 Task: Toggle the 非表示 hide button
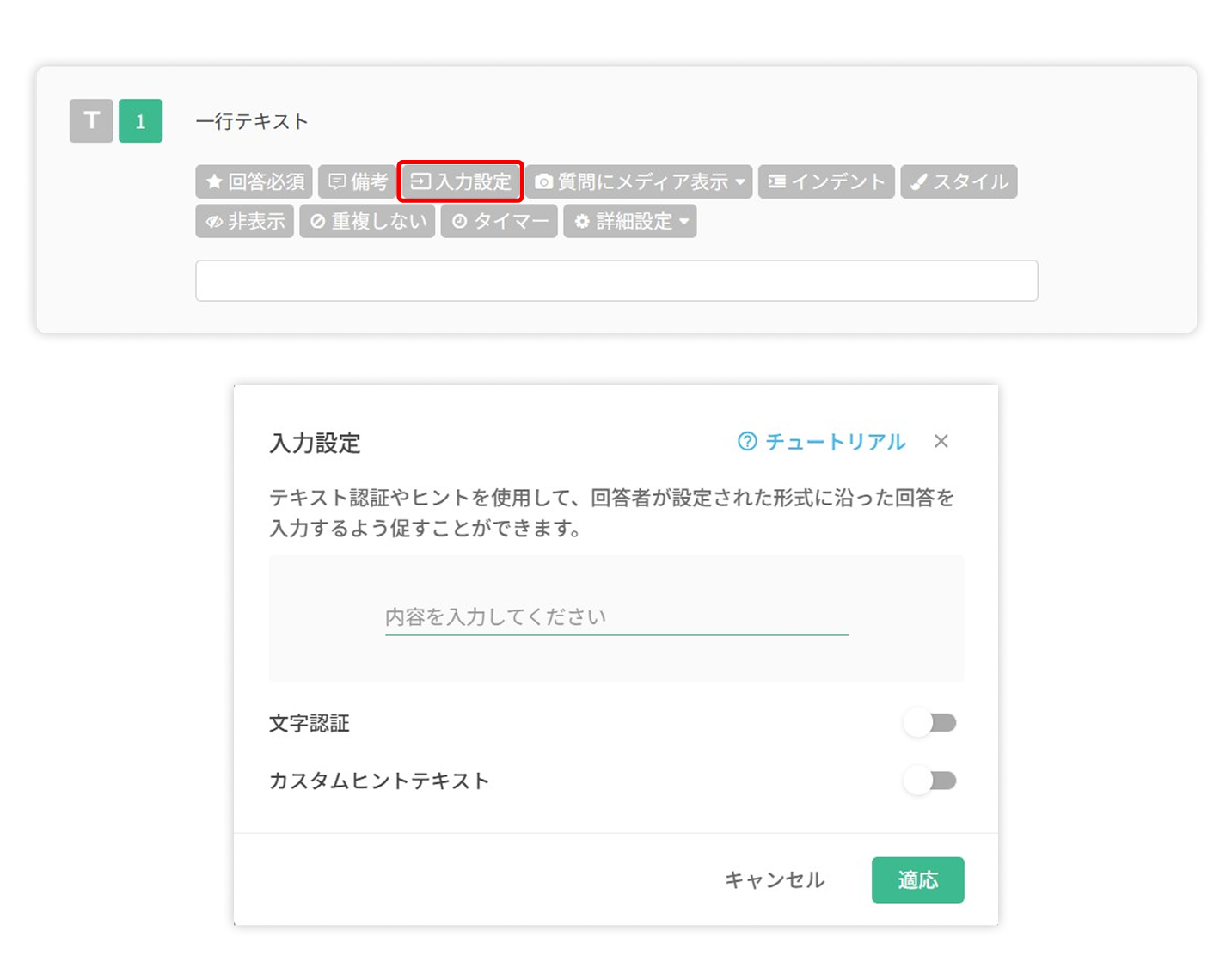[245, 221]
